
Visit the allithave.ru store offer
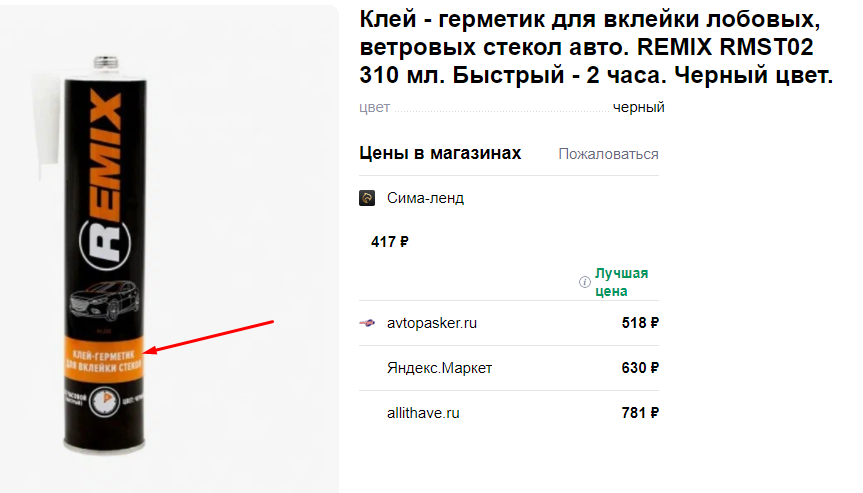423,412
